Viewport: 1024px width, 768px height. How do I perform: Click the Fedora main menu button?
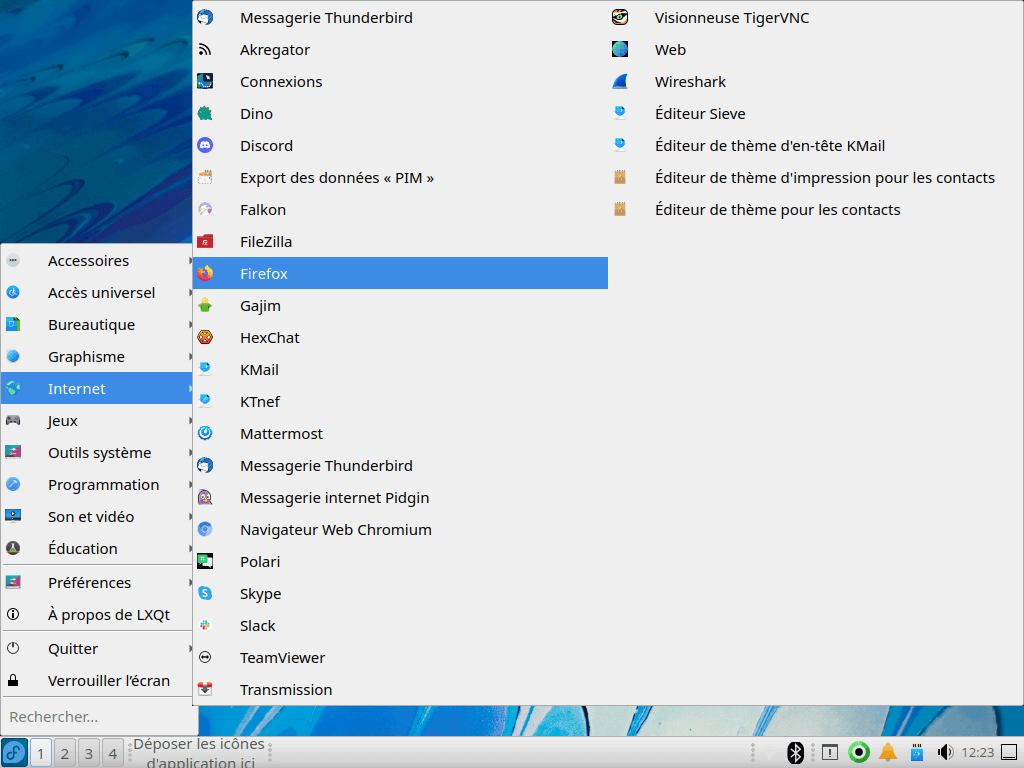tap(14, 752)
